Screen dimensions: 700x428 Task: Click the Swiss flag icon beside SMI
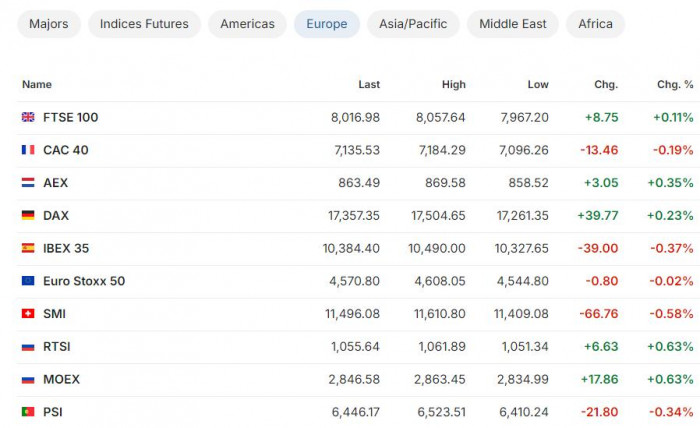(x=28, y=313)
